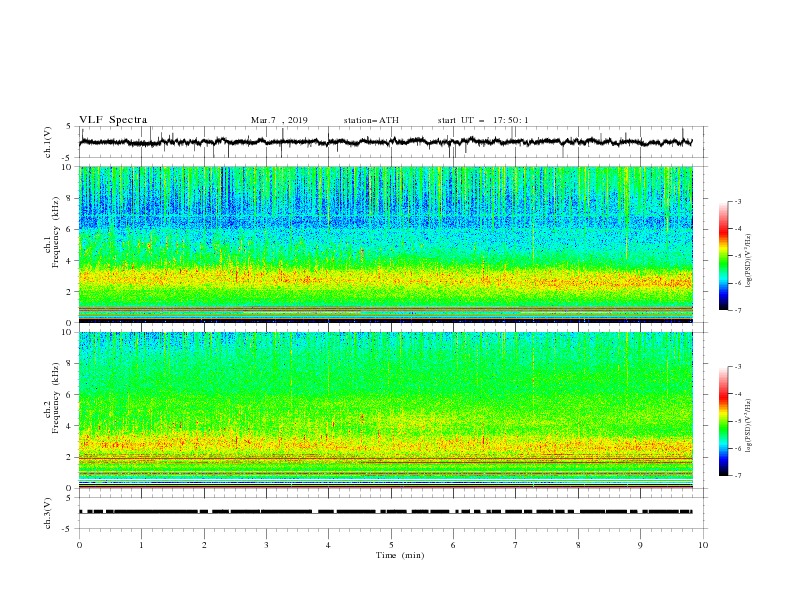The height and width of the screenshot is (612, 792).
Task: Click time axis tick label "3"
Action: 266,545
